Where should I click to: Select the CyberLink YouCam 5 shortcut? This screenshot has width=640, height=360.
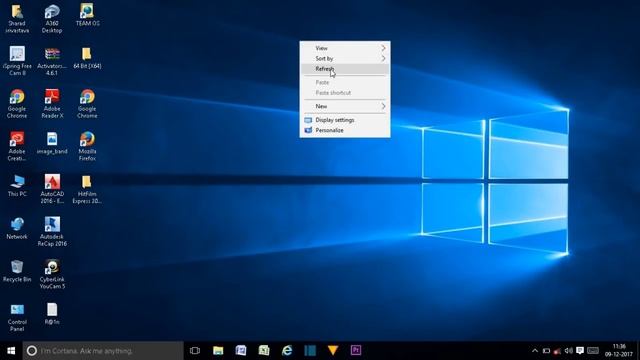pyautogui.click(x=52, y=274)
